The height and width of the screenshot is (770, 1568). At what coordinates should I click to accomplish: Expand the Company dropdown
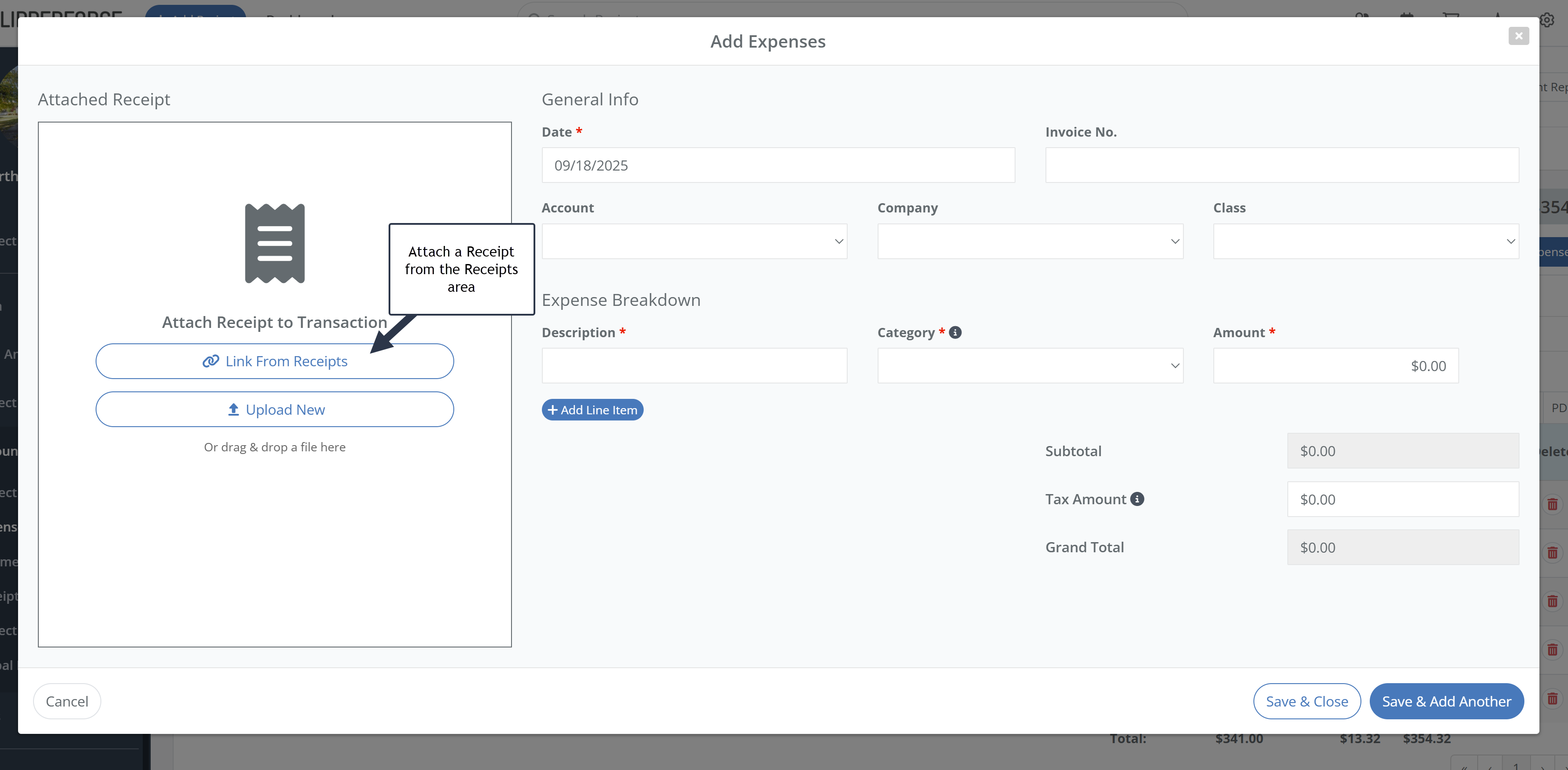[x=1030, y=241]
